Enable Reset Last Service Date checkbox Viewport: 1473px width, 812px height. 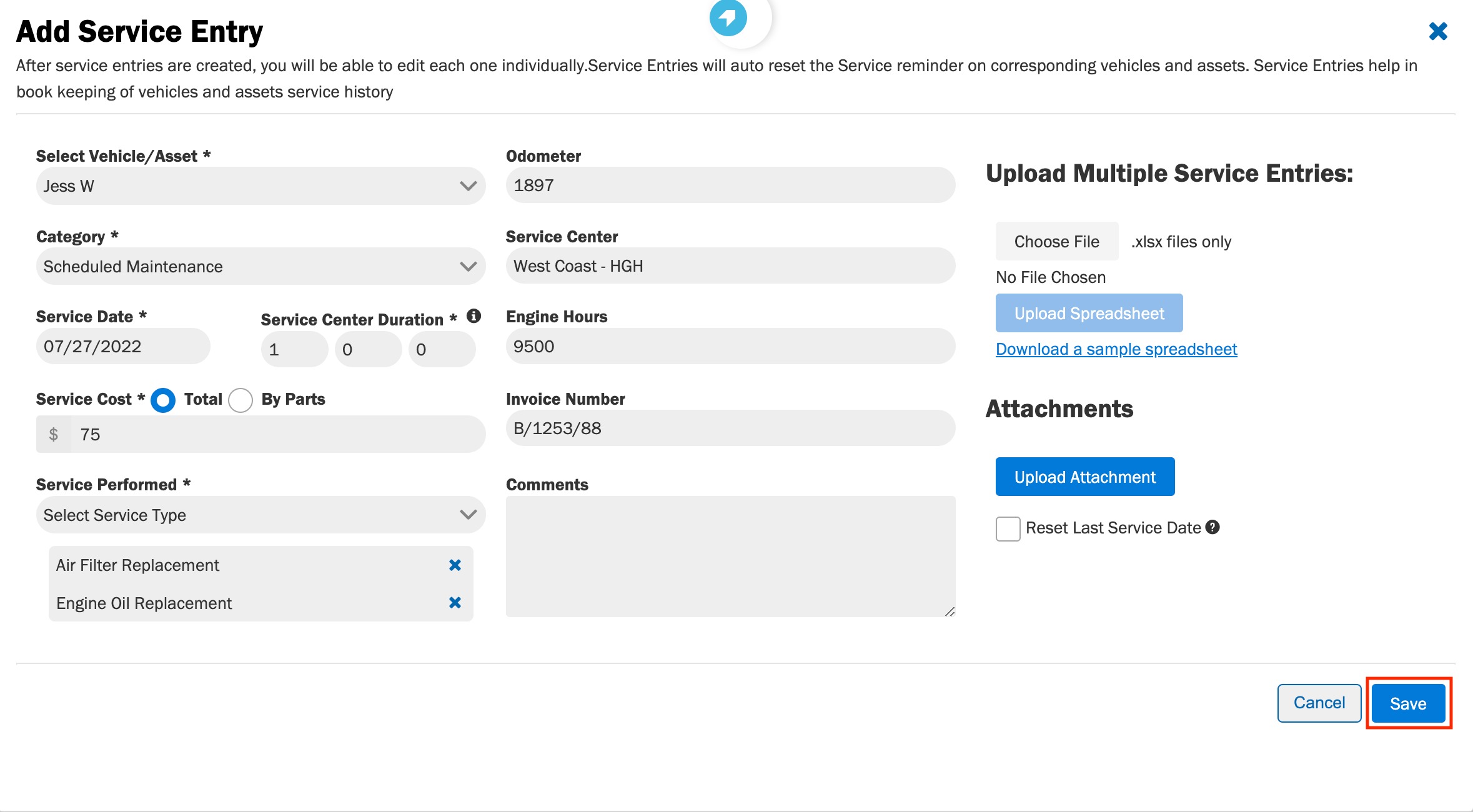click(1008, 528)
